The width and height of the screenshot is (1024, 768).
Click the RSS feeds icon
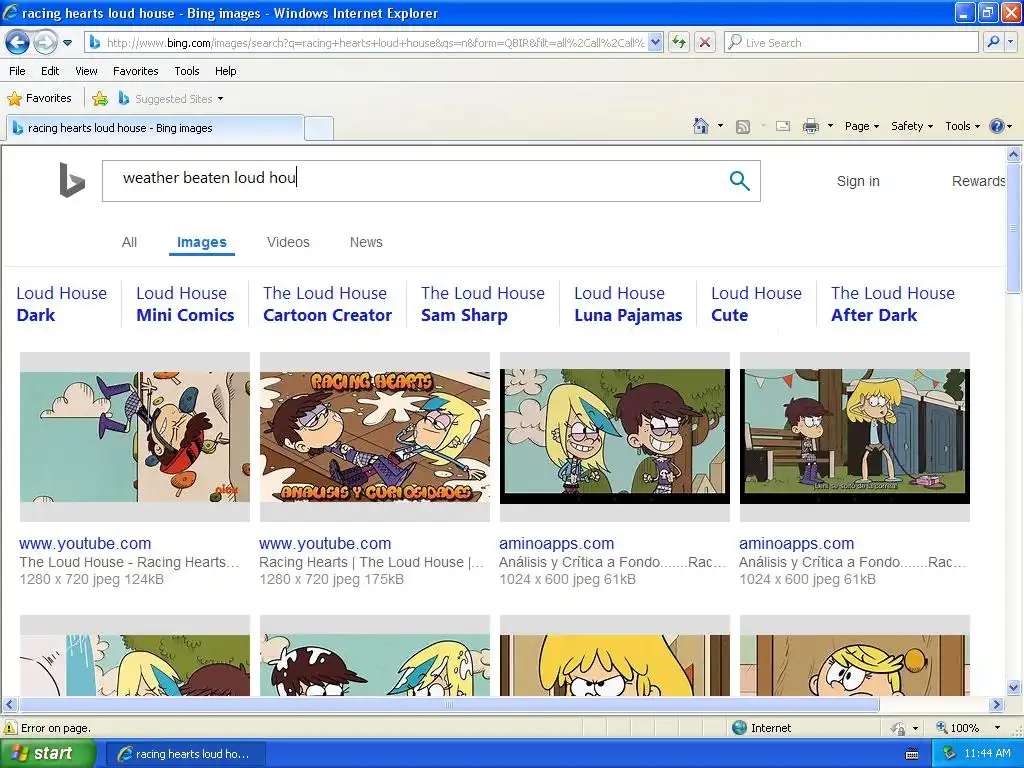tap(743, 127)
